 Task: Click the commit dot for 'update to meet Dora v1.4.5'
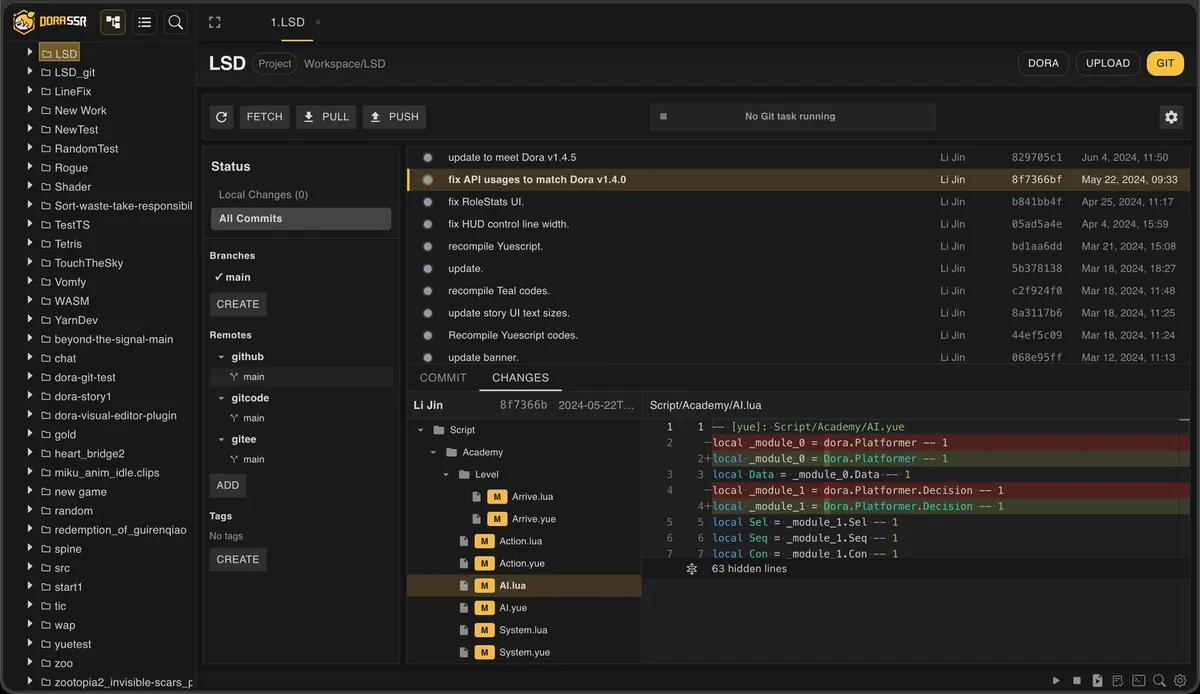[x=428, y=158]
